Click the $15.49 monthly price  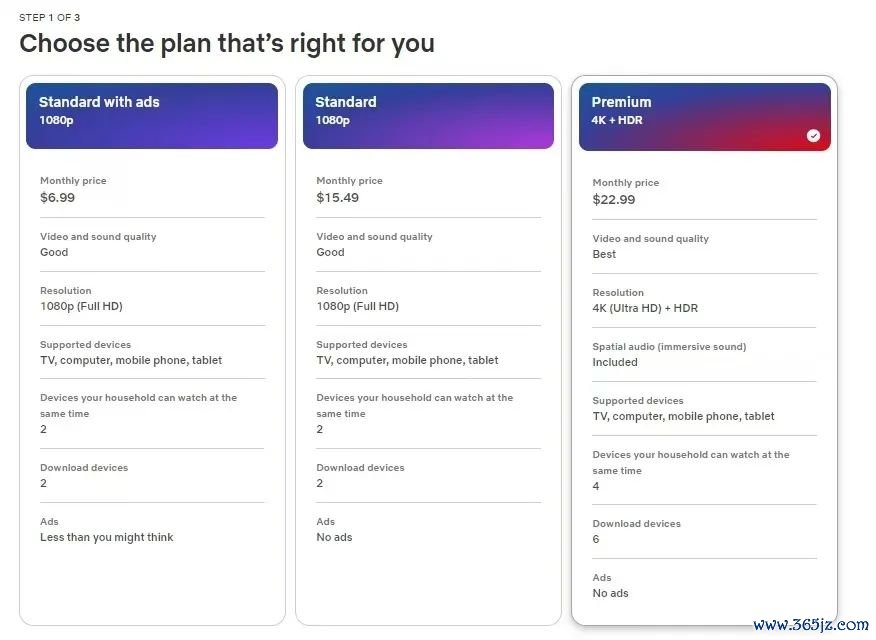pos(337,198)
